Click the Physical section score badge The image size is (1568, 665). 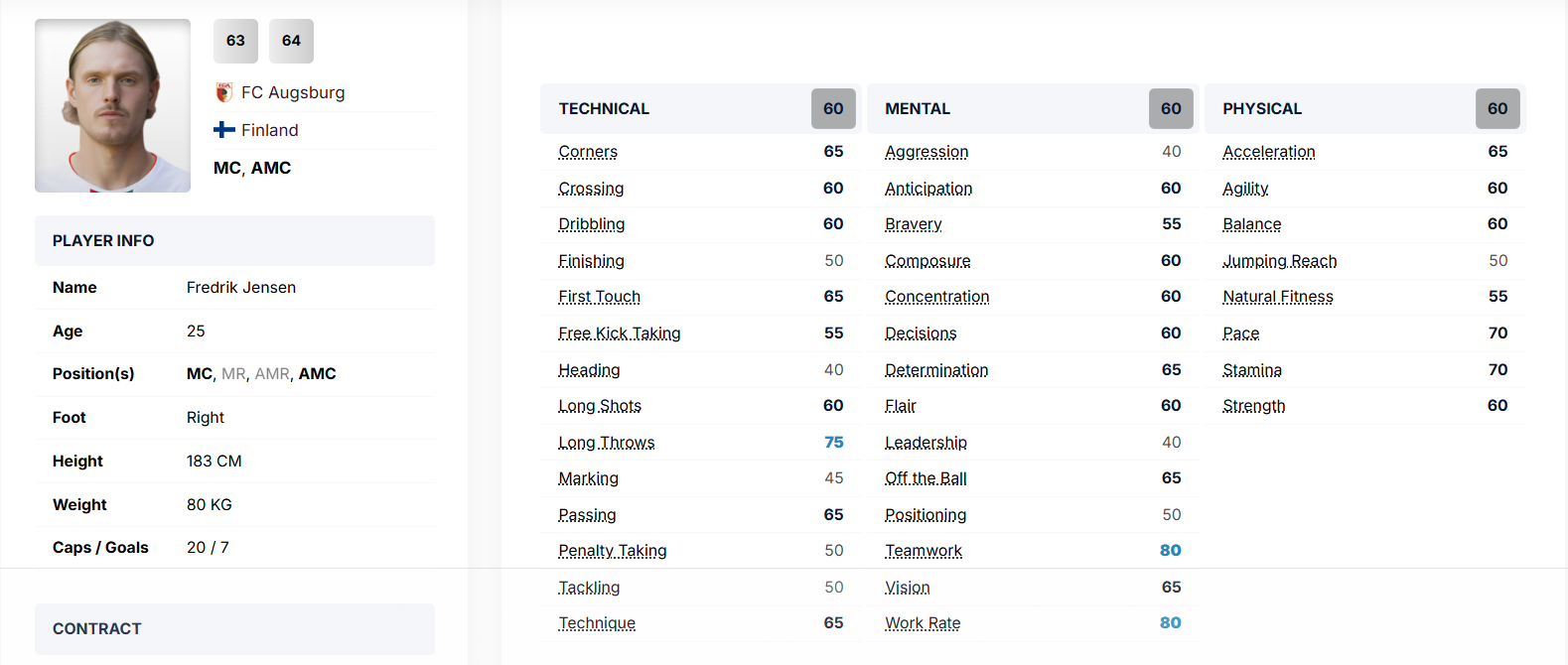(x=1497, y=108)
